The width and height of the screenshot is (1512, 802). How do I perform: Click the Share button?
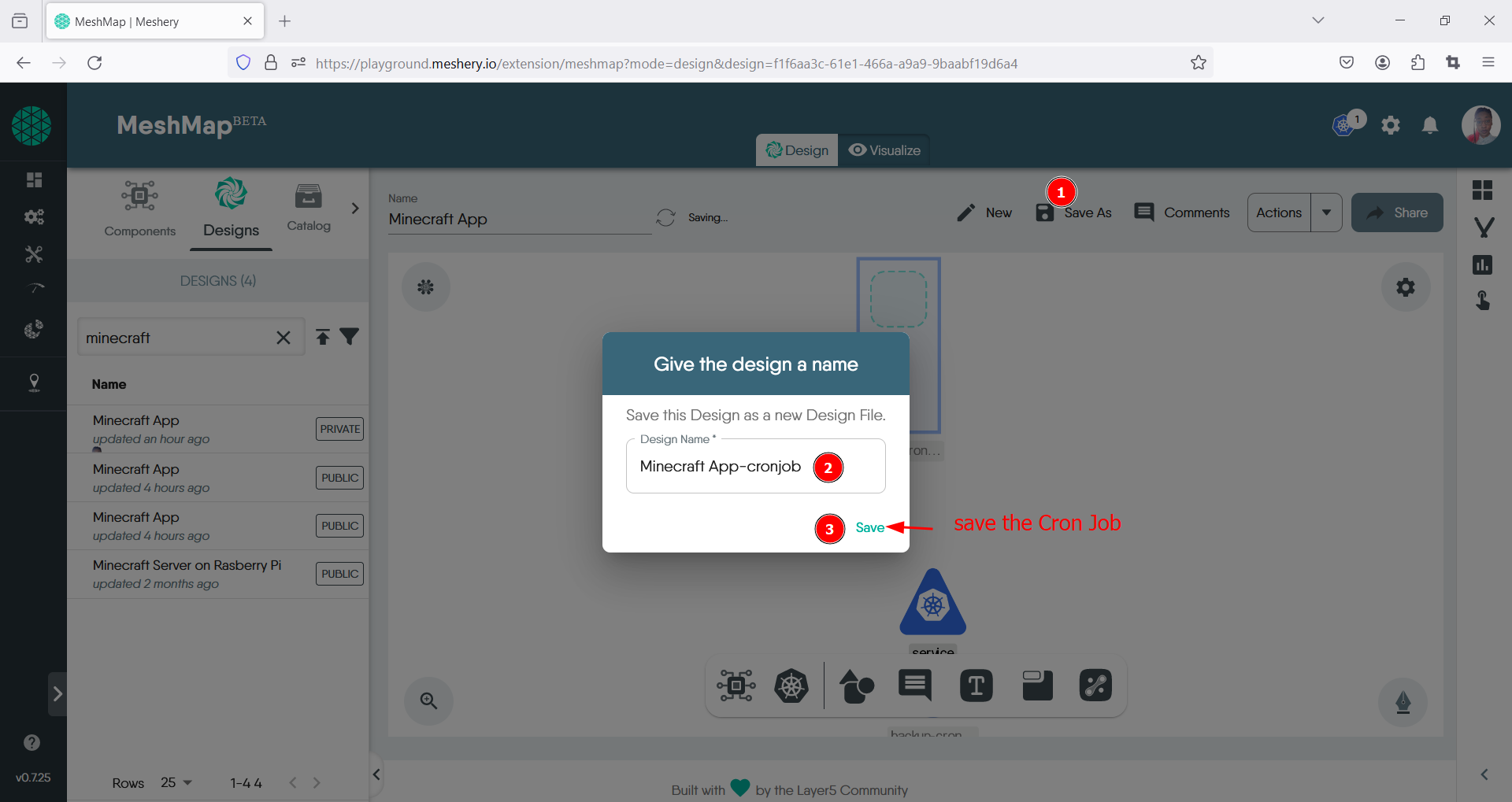1397,213
